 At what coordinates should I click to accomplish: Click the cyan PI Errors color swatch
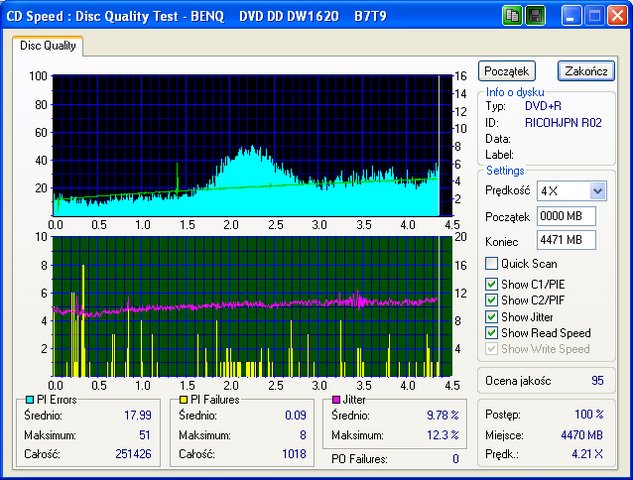click(x=29, y=400)
